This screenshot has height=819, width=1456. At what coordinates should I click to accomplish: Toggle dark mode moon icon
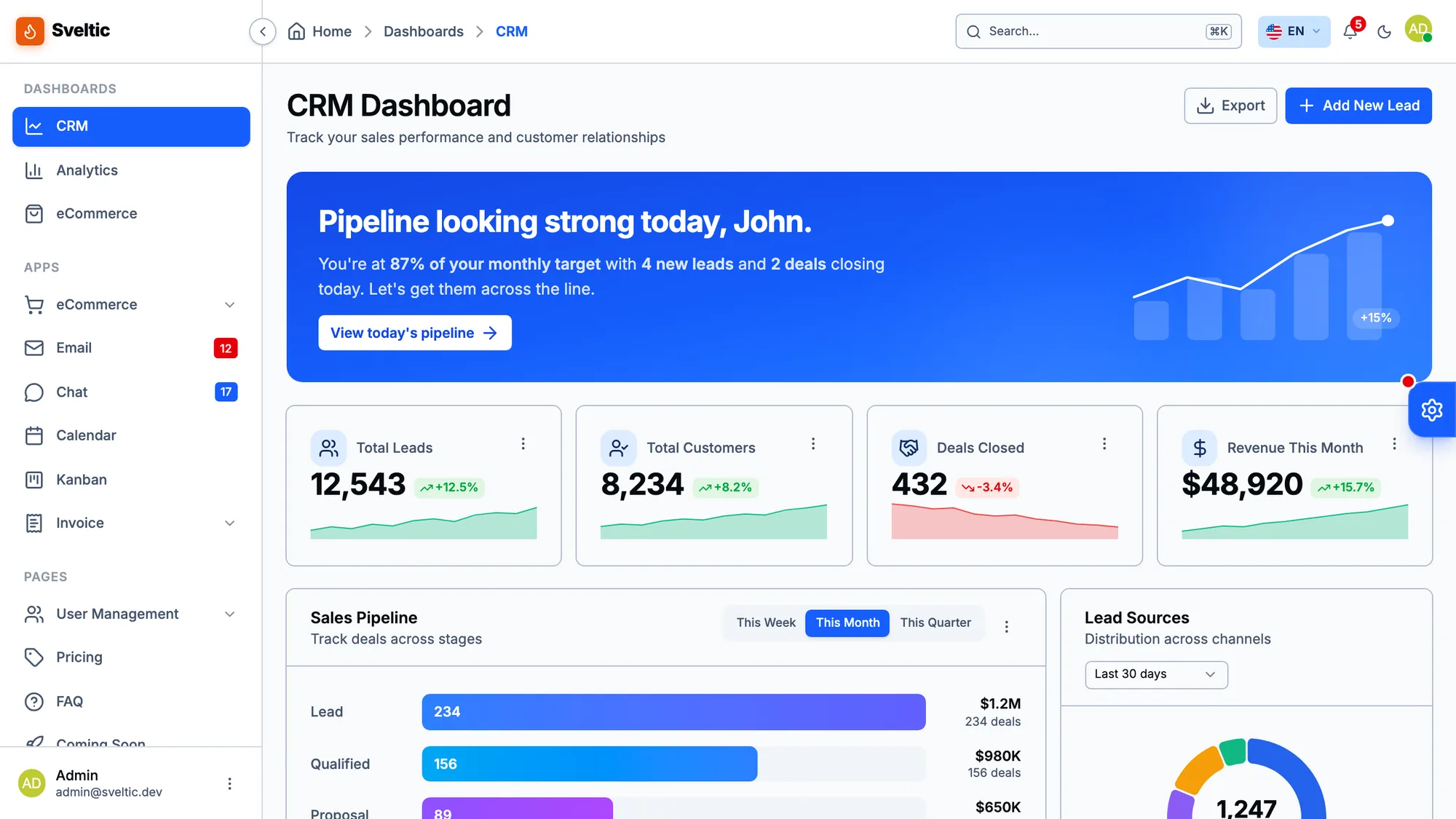(x=1385, y=31)
